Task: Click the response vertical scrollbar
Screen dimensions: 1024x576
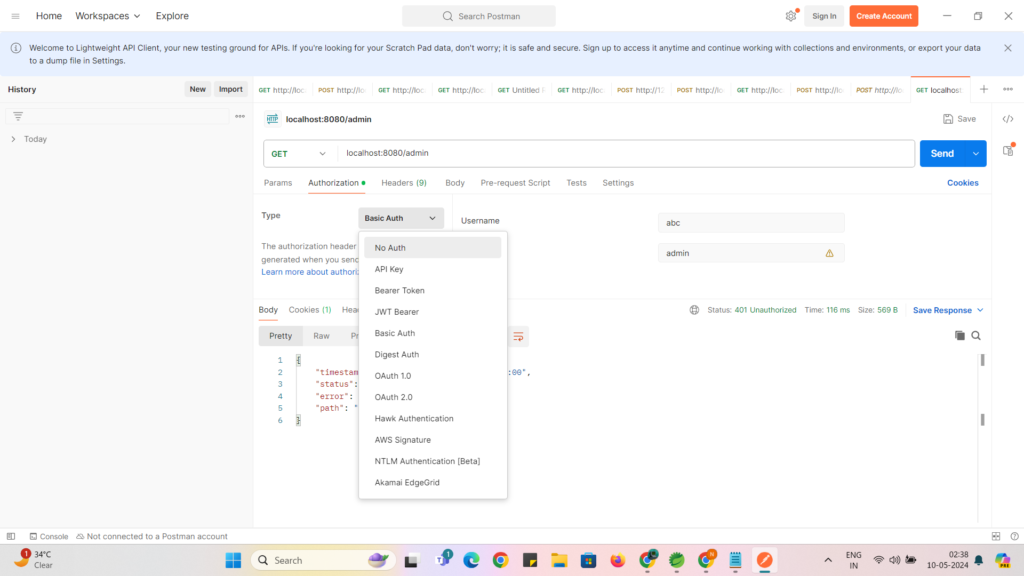Action: [982, 389]
